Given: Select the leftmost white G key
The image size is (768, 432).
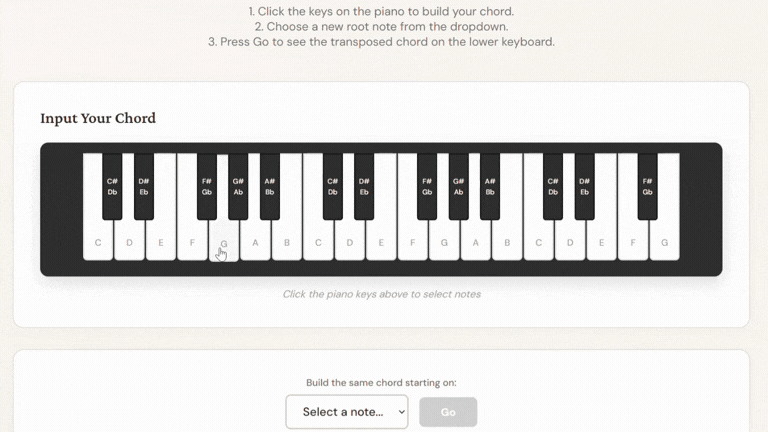Looking at the screenshot, I should [x=224, y=243].
